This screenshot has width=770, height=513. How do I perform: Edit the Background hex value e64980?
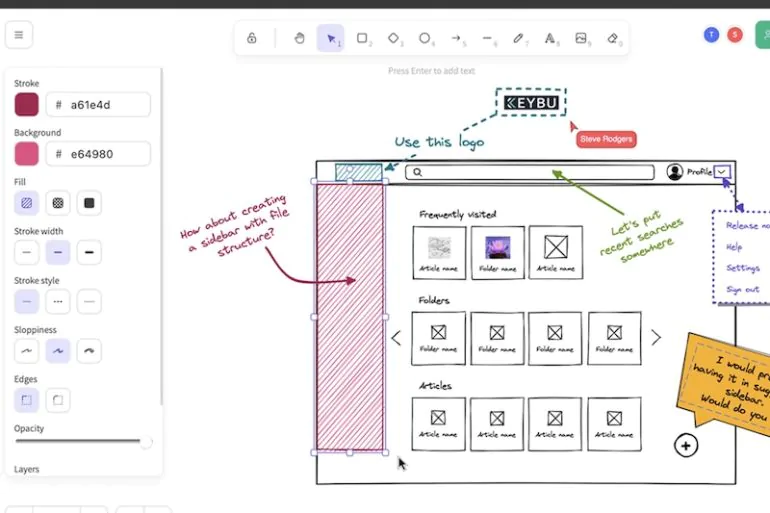98,154
